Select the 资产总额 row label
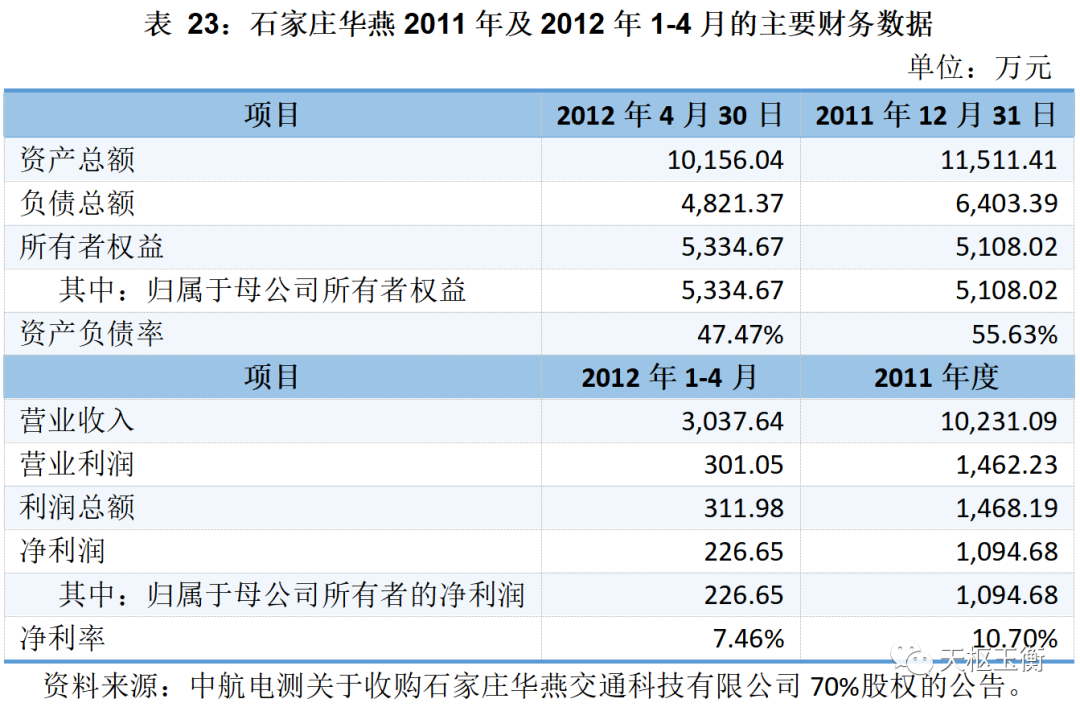 [x=77, y=160]
